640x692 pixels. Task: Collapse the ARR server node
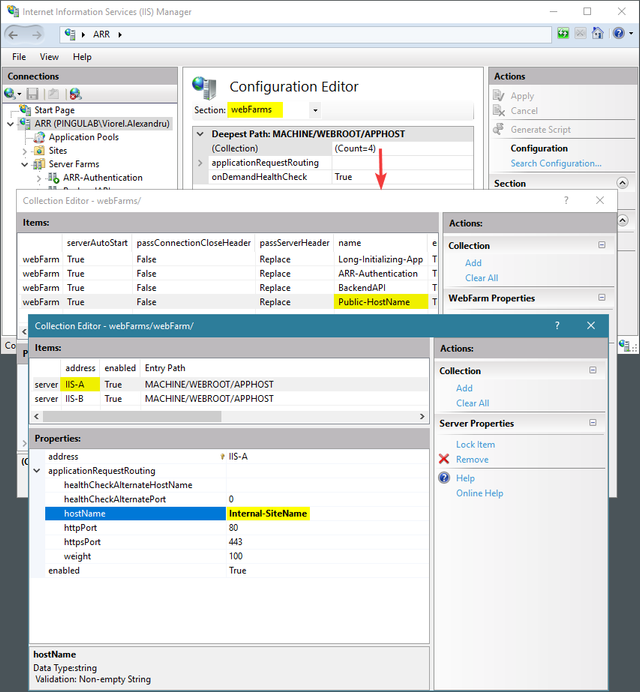point(11,124)
